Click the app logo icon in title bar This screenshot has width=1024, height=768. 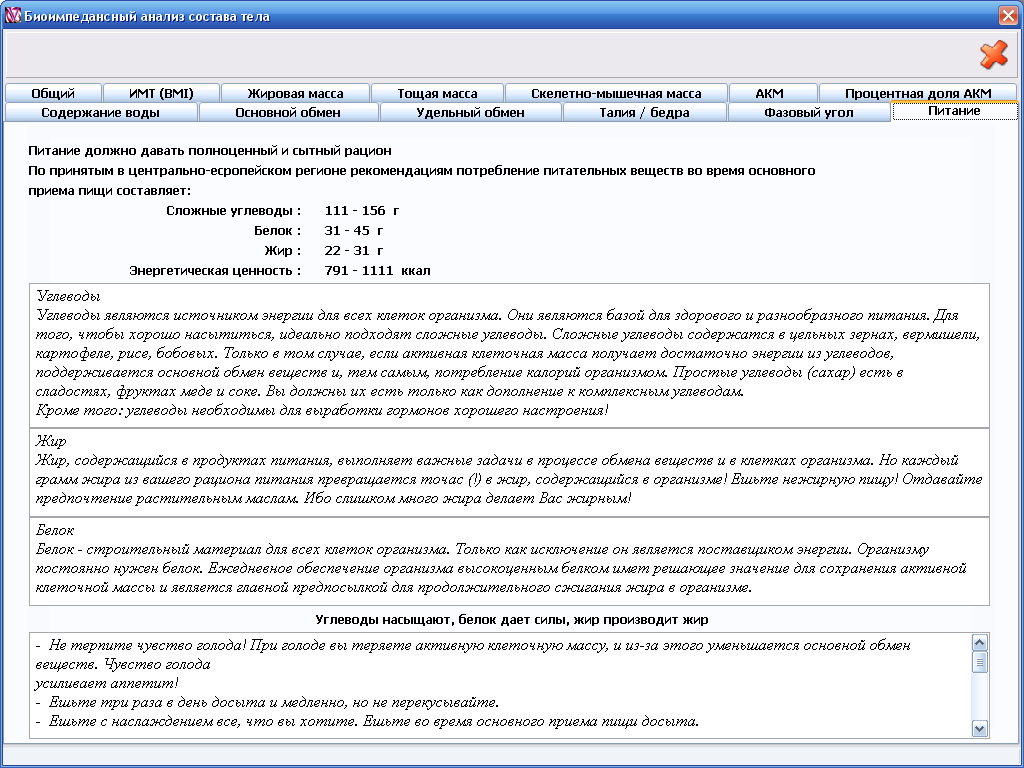13,16
